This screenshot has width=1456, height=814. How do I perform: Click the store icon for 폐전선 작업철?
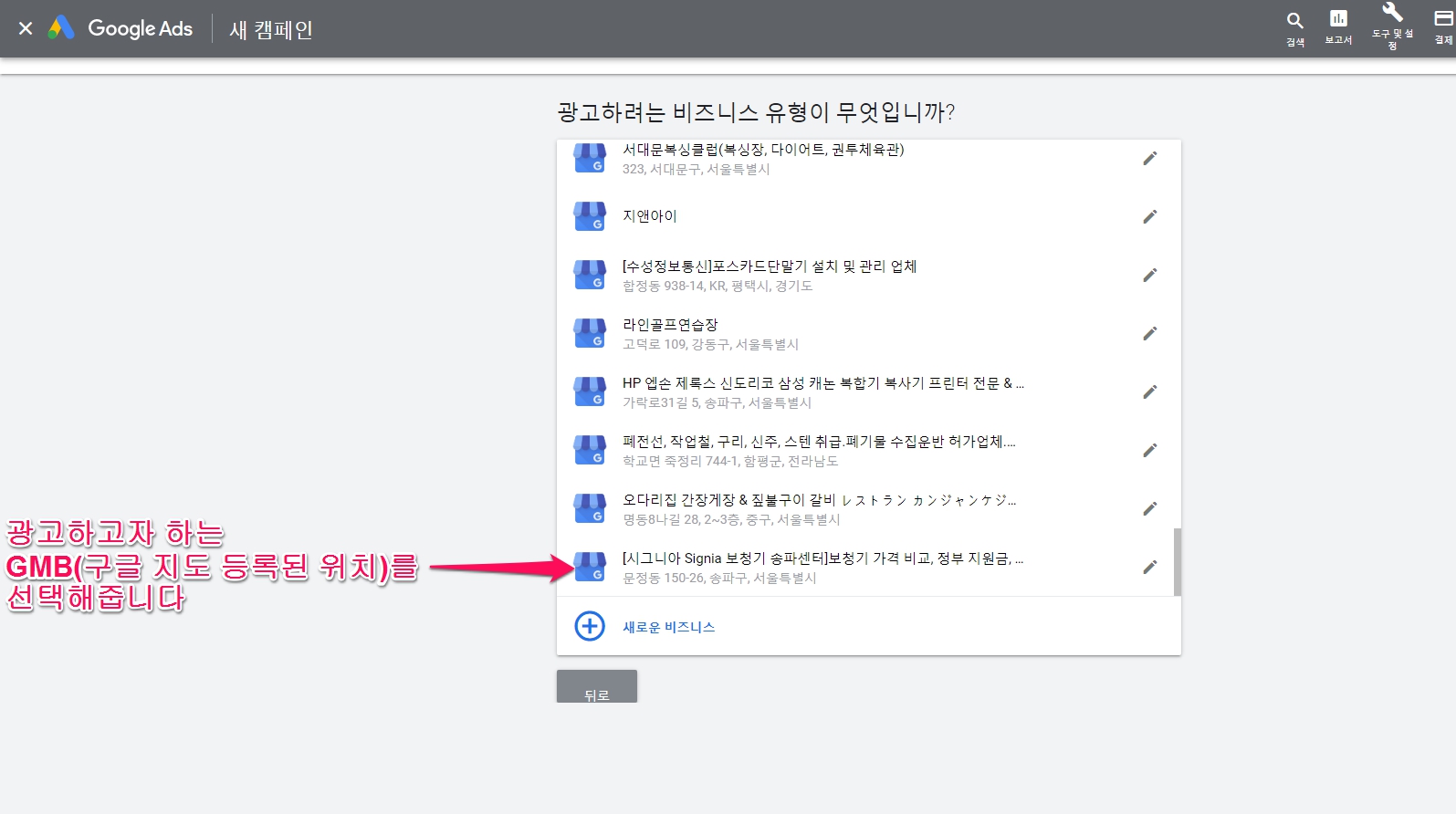point(590,450)
